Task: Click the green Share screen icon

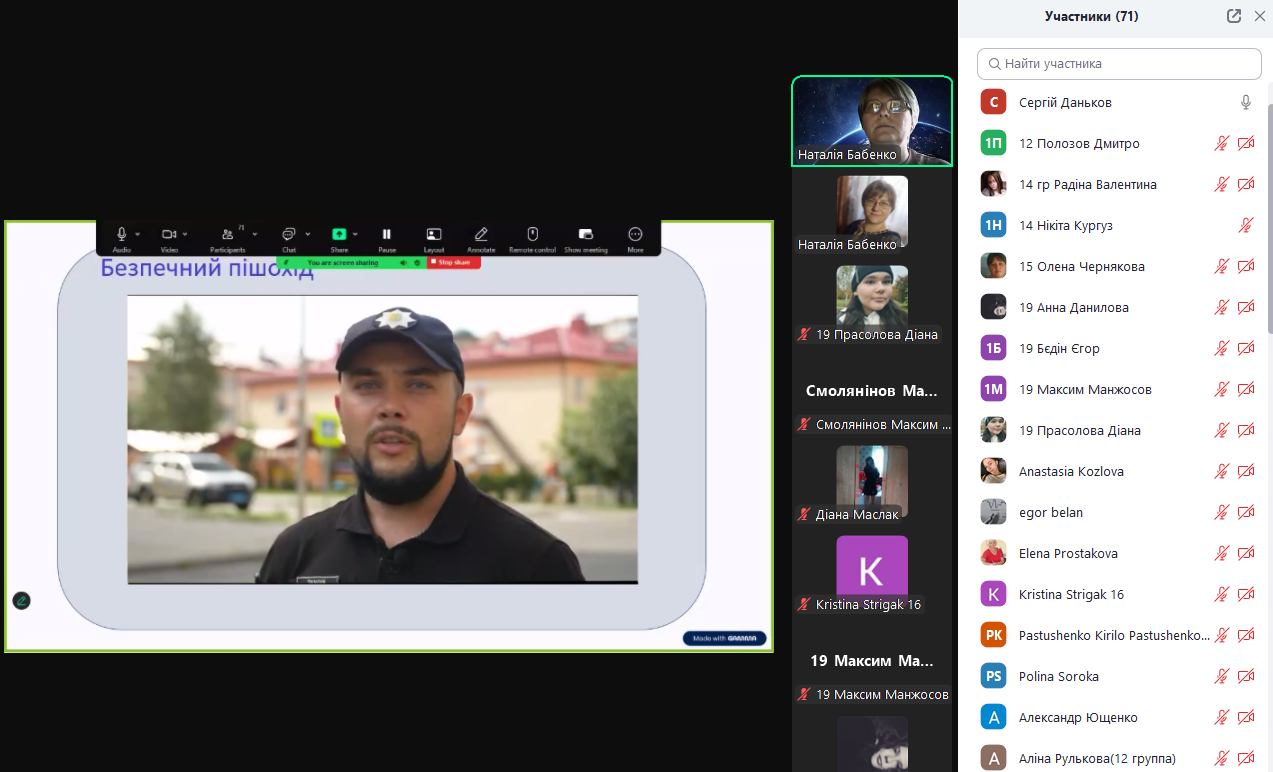Action: pos(339,234)
